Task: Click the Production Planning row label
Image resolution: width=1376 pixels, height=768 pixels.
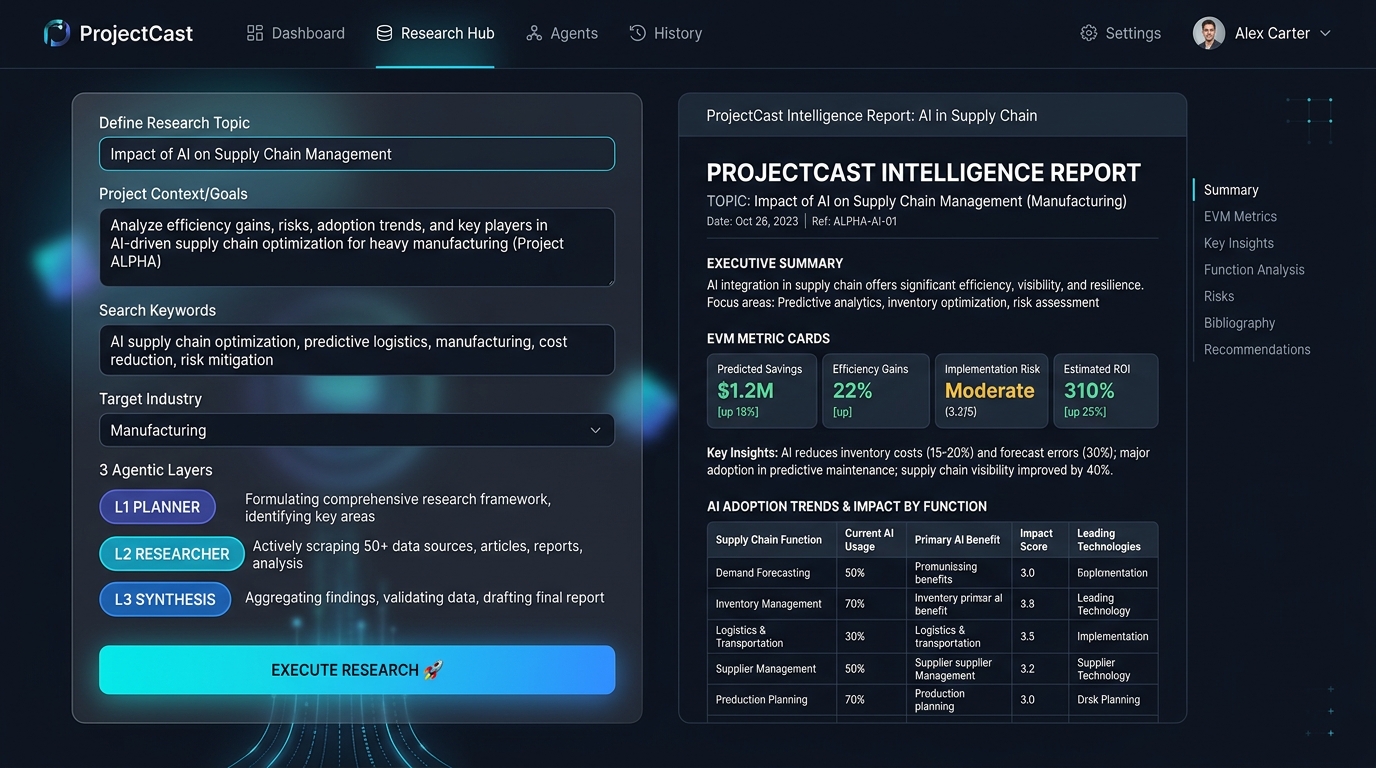Action: [762, 700]
